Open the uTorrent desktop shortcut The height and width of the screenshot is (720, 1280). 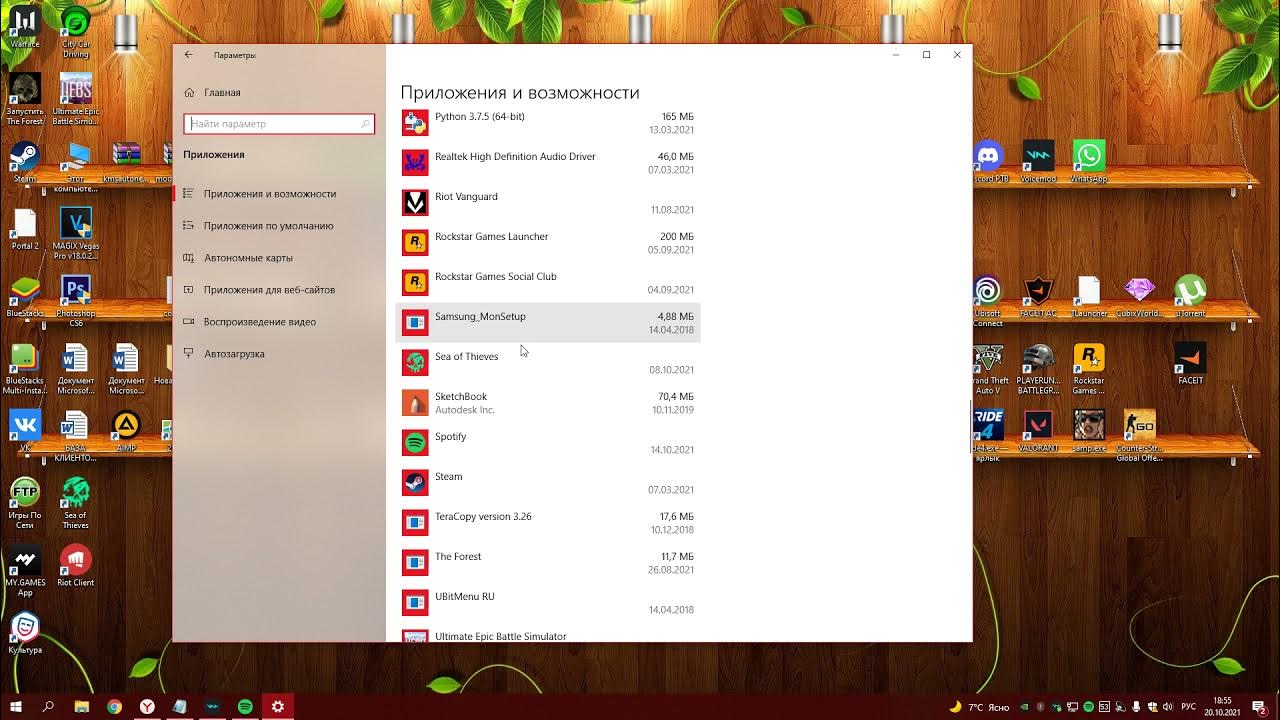1190,296
